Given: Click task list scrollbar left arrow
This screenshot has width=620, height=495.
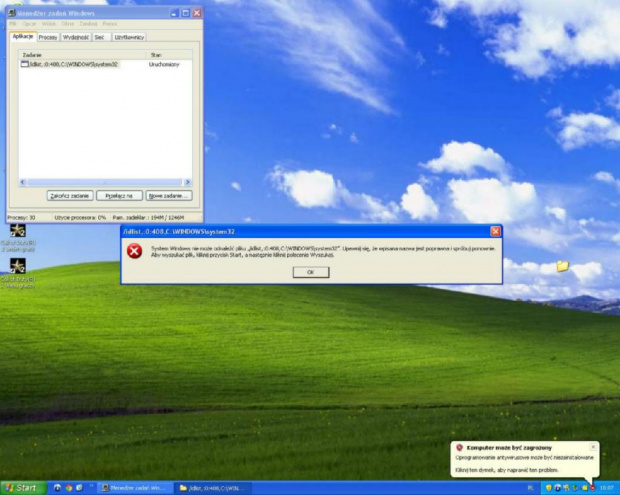Looking at the screenshot, I should click(x=23, y=182).
